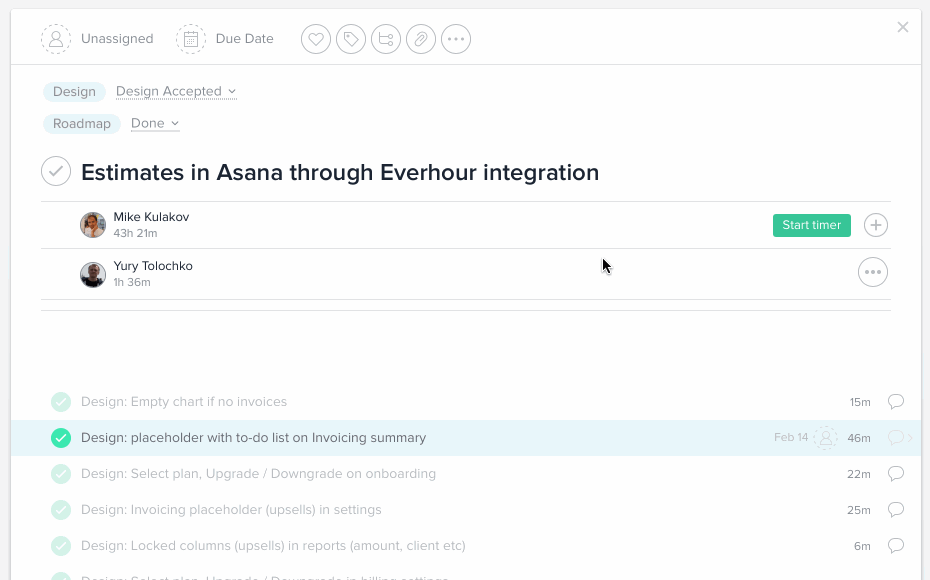
Task: Click the plus icon next to Mike Kulakov's time
Action: [875, 225]
